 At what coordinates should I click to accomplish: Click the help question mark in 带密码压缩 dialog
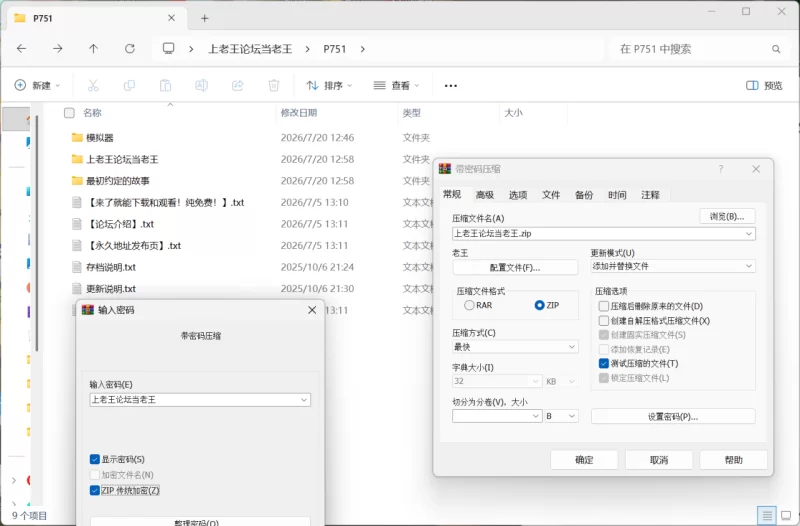tap(721, 169)
